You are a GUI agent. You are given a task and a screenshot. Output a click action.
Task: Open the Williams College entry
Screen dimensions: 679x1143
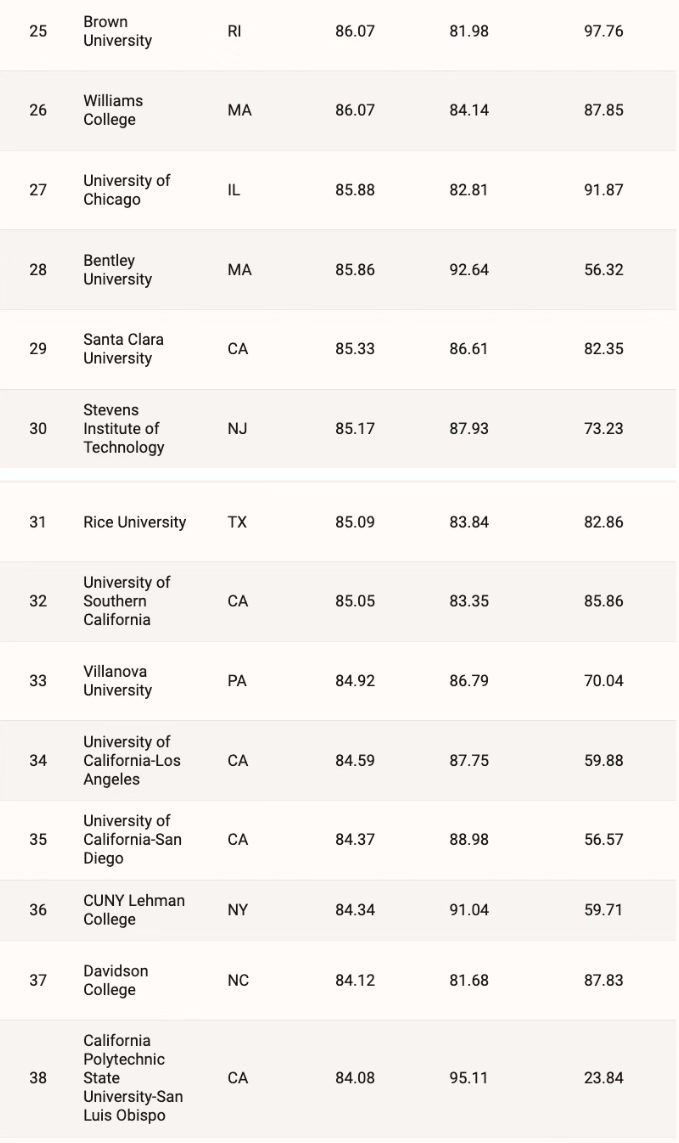coord(113,110)
